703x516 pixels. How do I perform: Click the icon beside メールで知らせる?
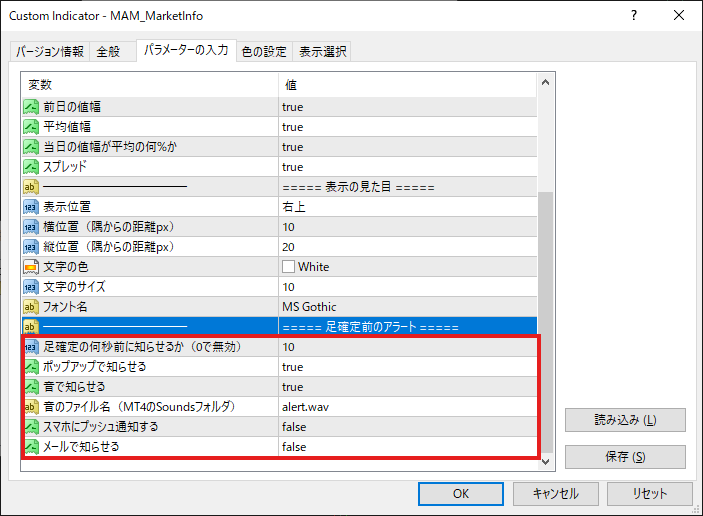(x=31, y=447)
